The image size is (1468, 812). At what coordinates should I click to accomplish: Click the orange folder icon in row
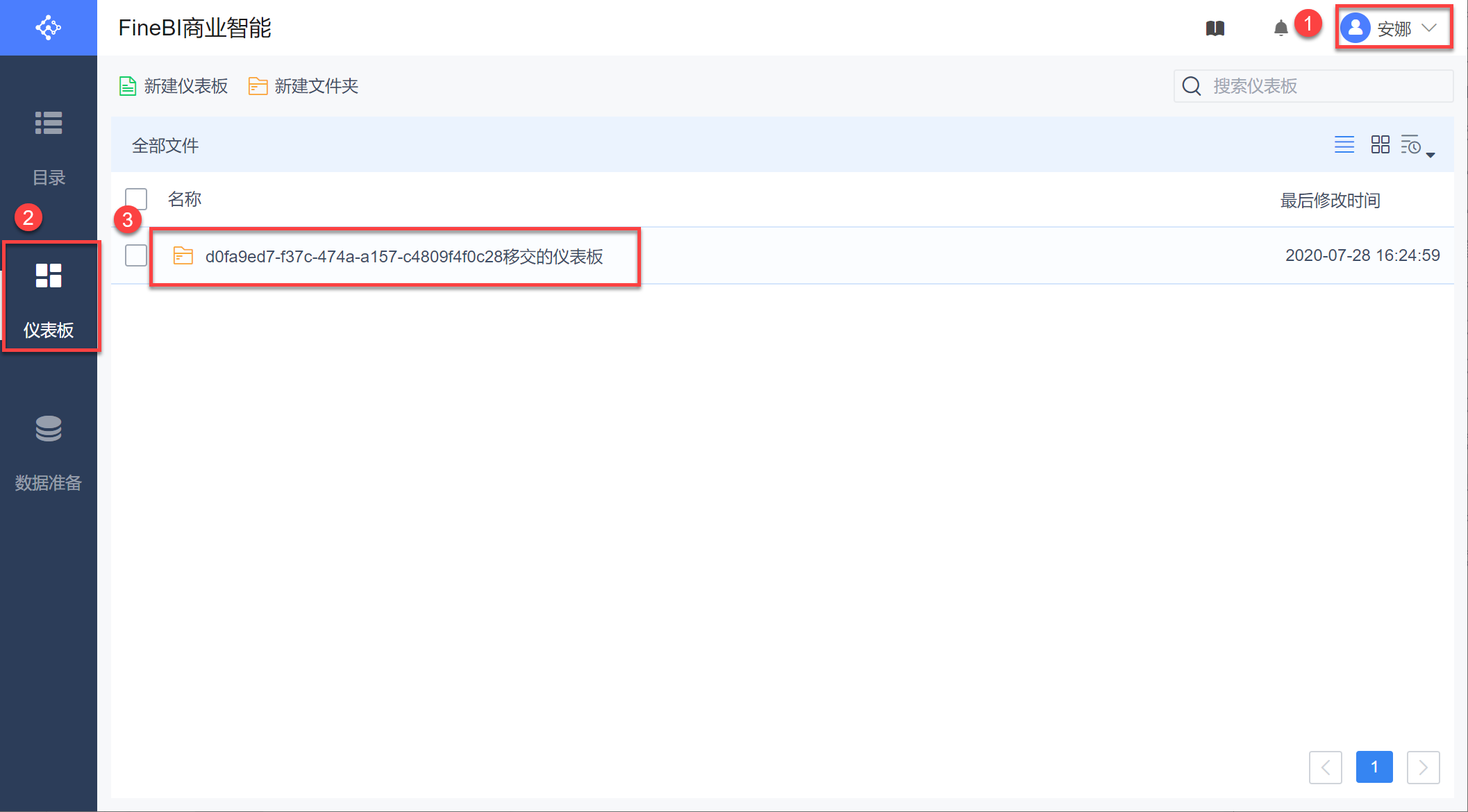click(183, 256)
